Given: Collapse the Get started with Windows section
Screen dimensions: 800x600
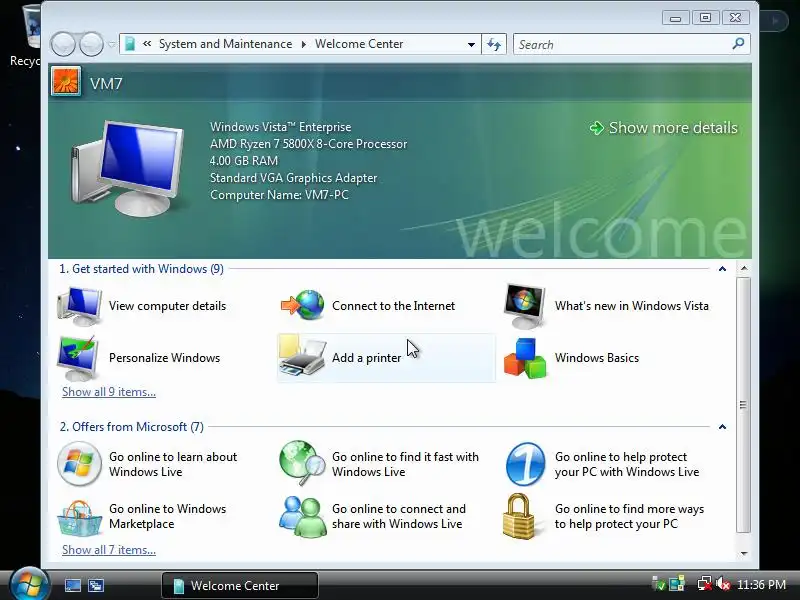Looking at the screenshot, I should pos(722,269).
